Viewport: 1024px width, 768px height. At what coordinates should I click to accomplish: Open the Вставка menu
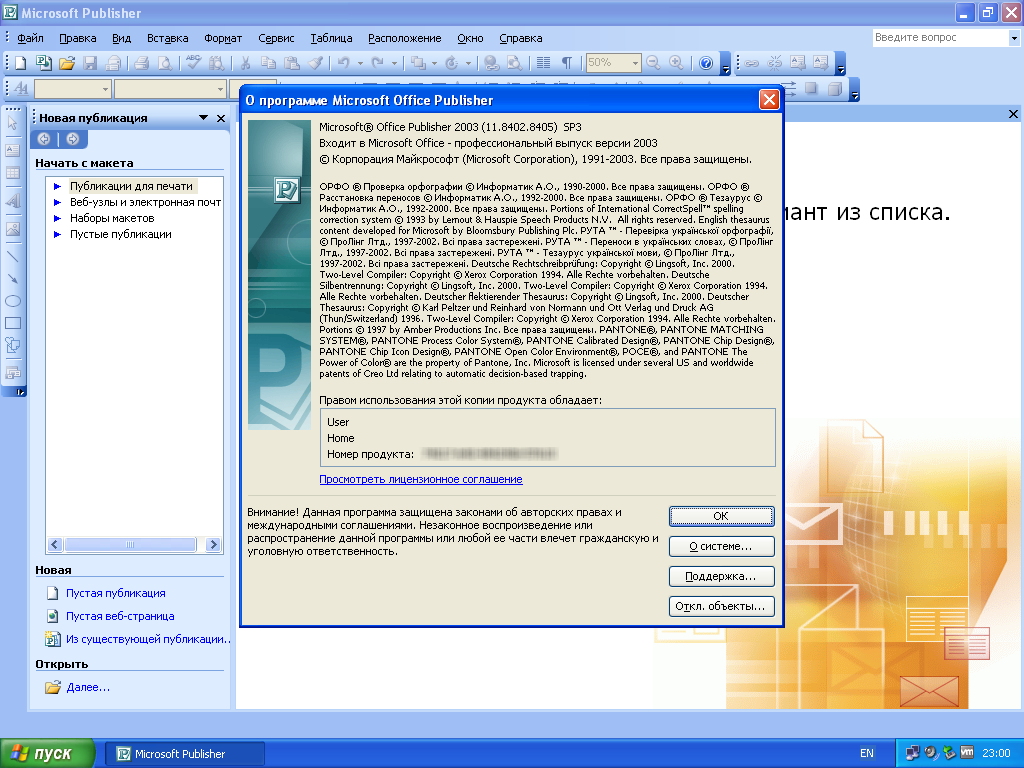click(x=167, y=39)
